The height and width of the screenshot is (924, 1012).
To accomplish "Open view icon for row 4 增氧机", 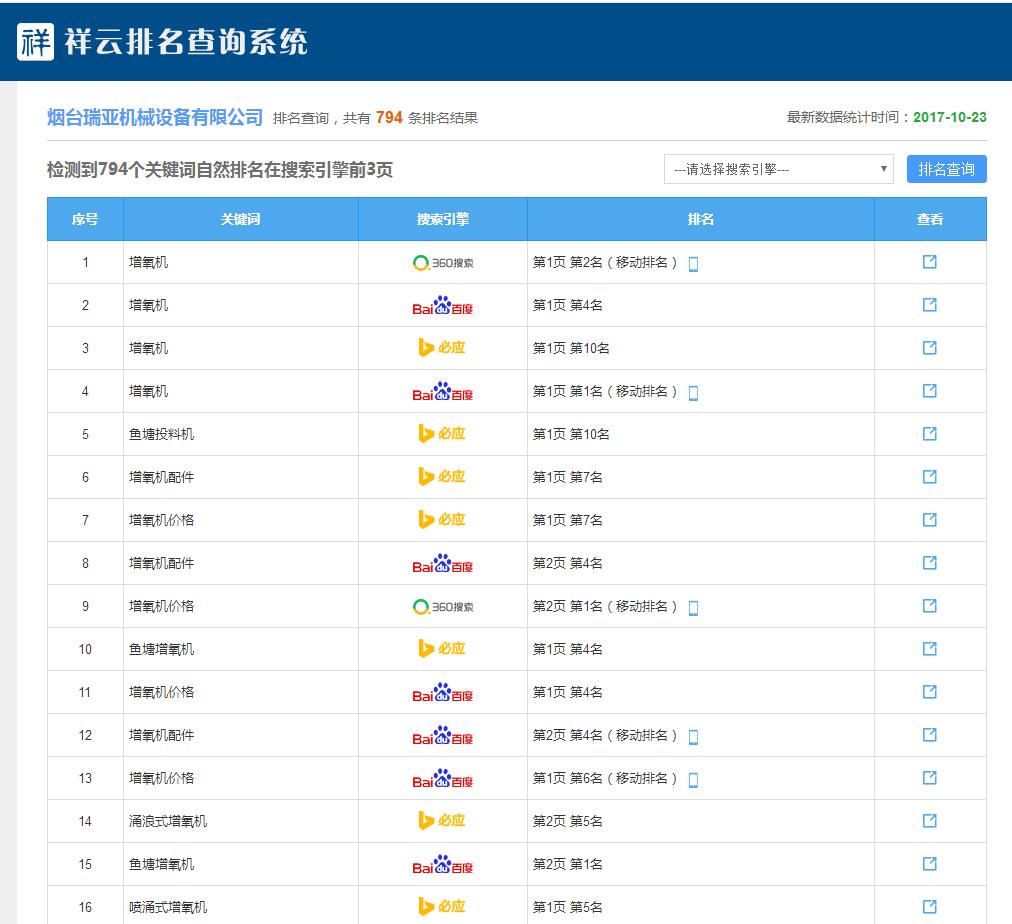I will click(x=929, y=390).
